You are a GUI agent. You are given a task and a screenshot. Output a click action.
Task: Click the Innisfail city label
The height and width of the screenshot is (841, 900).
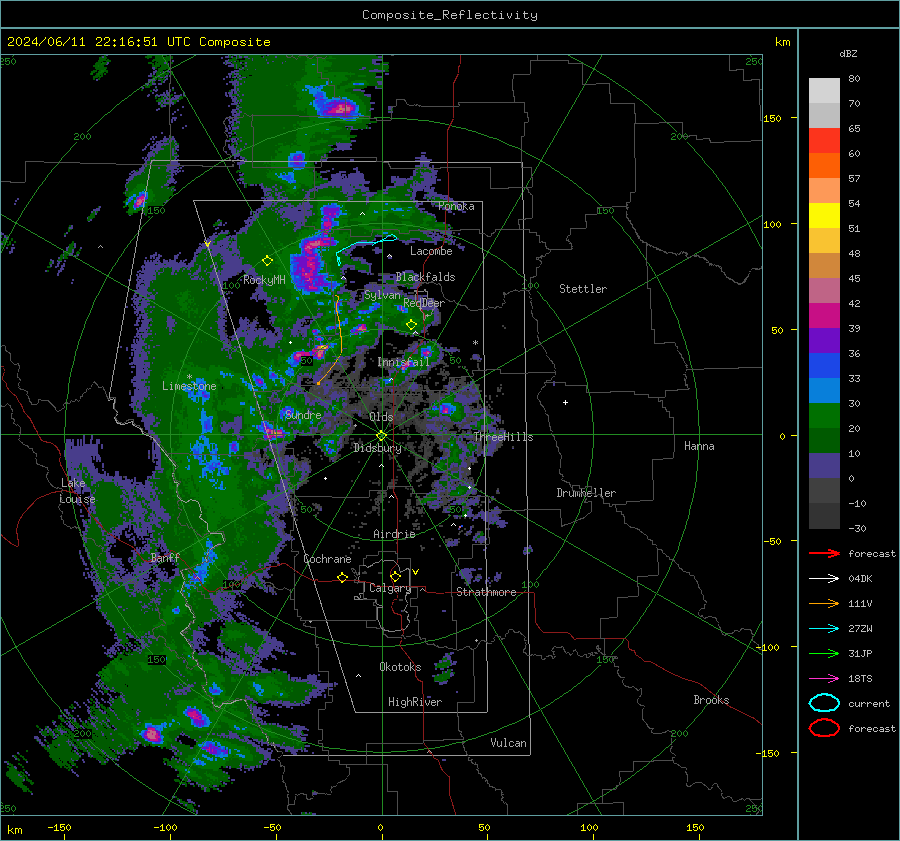(403, 362)
